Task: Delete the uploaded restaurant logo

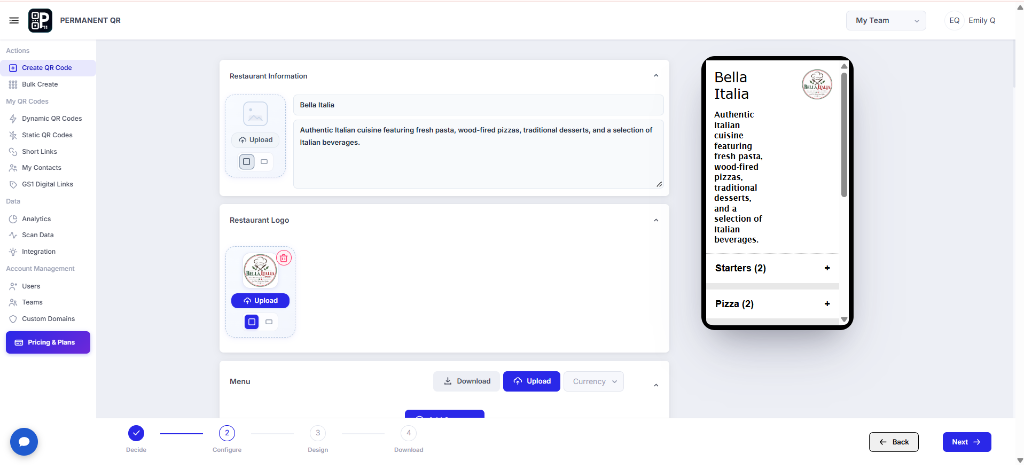Action: coord(283,258)
